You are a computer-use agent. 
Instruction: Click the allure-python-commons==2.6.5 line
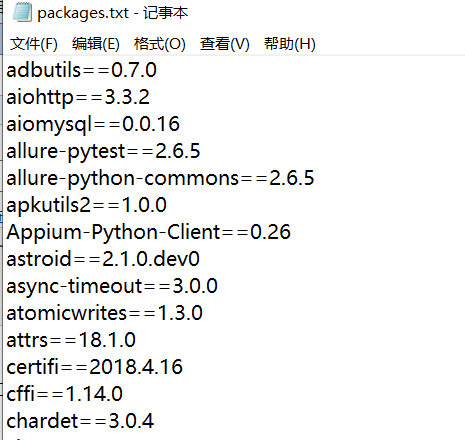[x=160, y=178]
